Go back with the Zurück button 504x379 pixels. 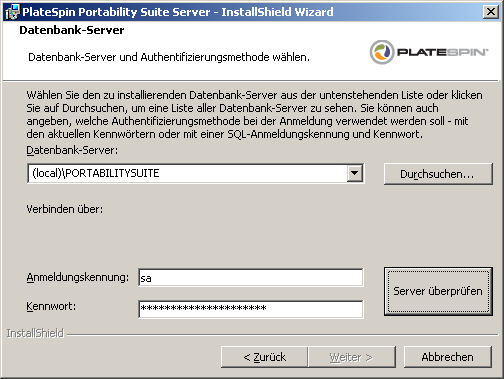tap(264, 357)
